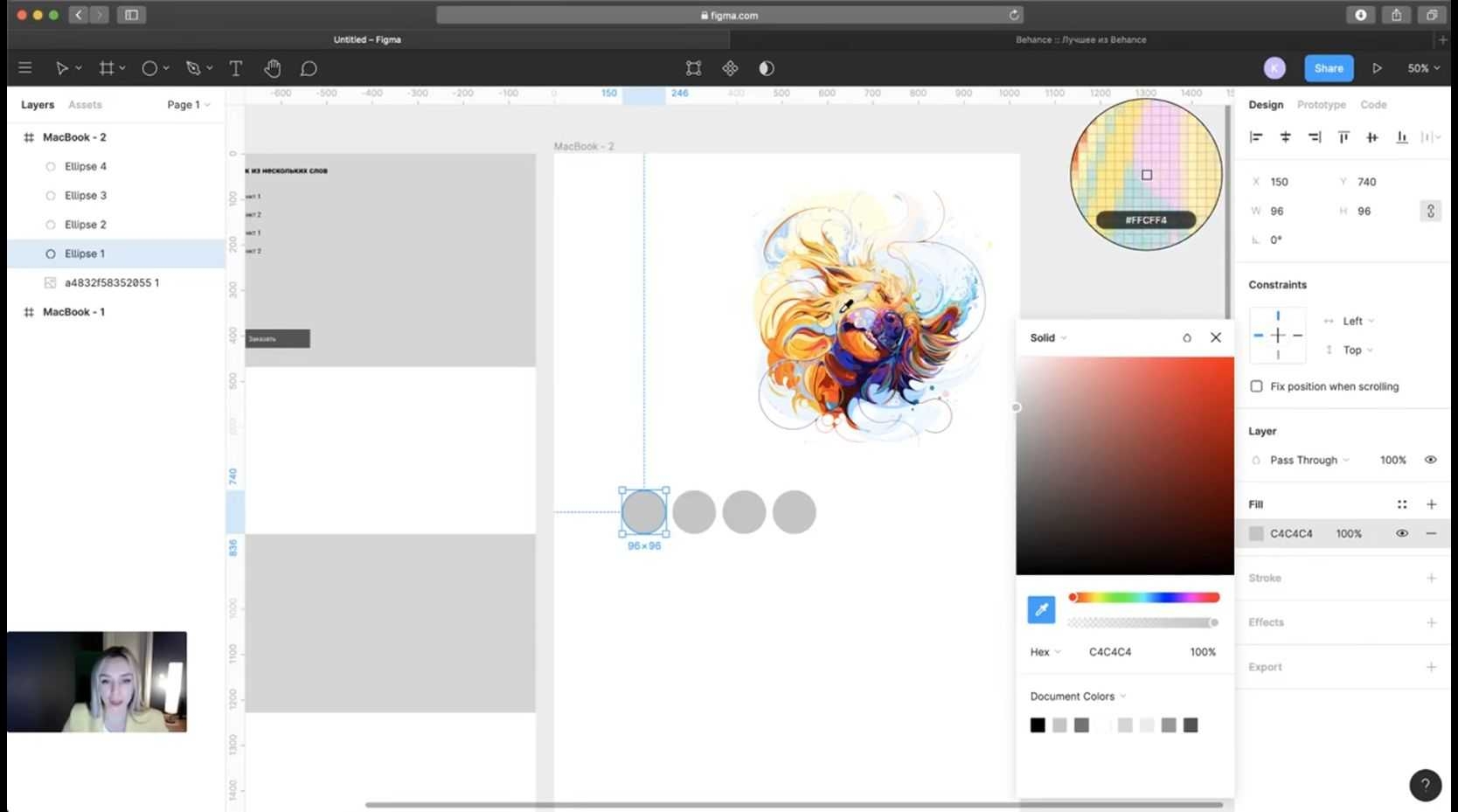Viewport: 1458px width, 812px height.
Task: Switch to the Design tab
Action: pos(1266,105)
